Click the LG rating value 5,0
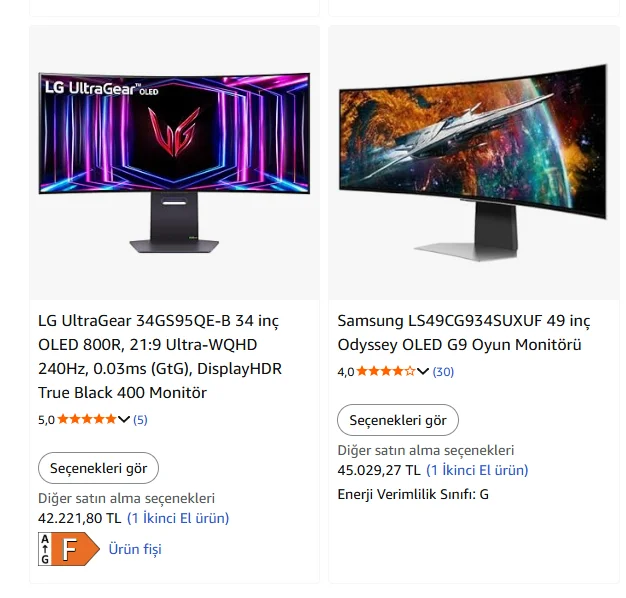 pos(46,420)
